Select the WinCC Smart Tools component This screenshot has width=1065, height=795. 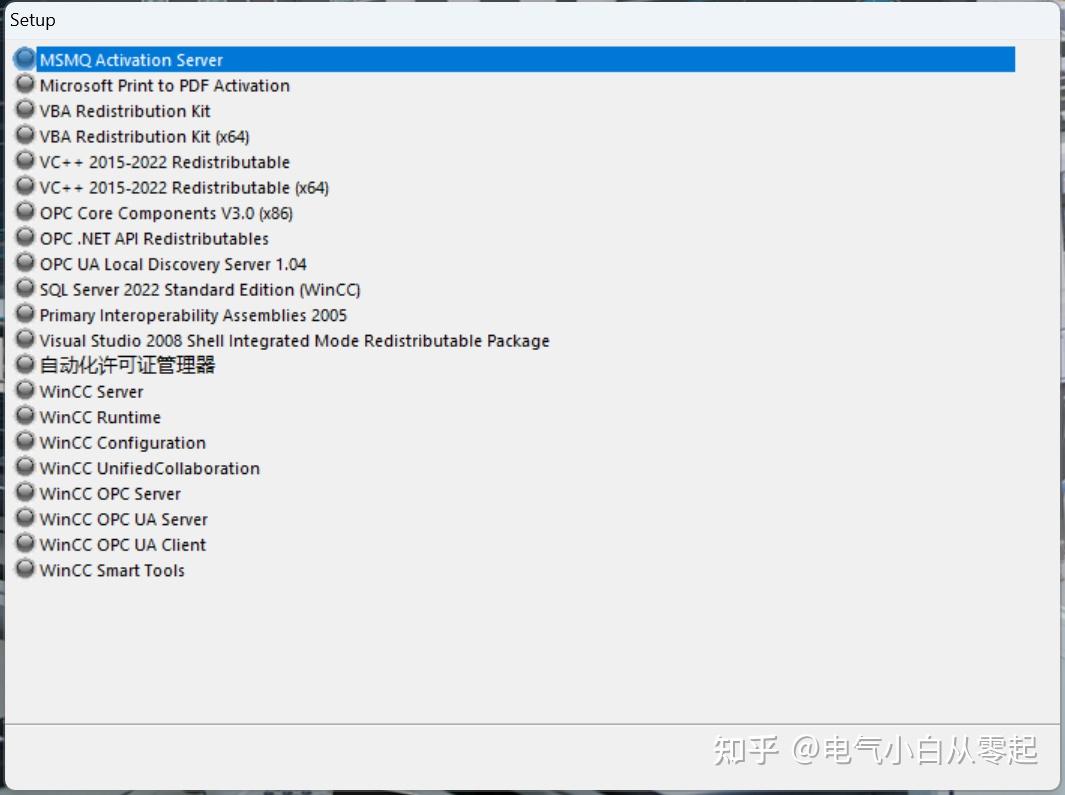point(111,570)
